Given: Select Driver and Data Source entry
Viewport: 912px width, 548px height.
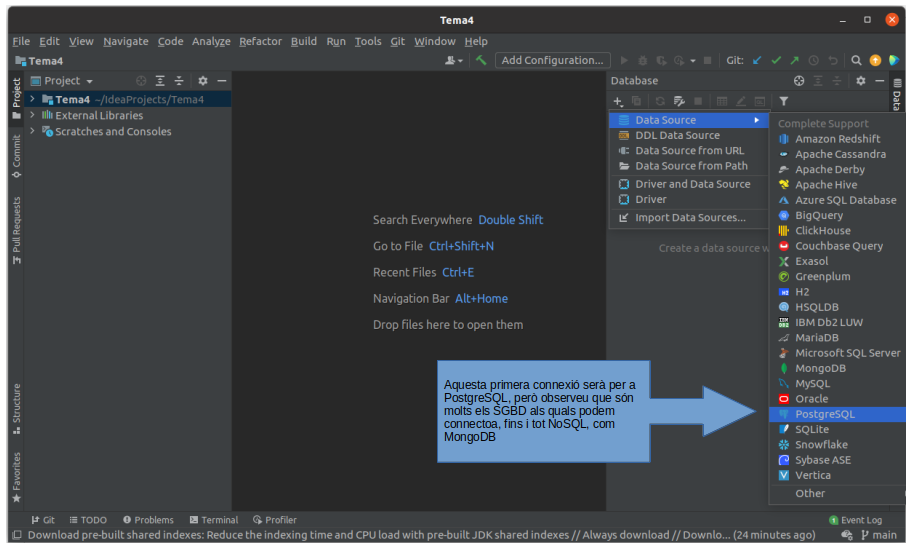Looking at the screenshot, I should (689, 184).
